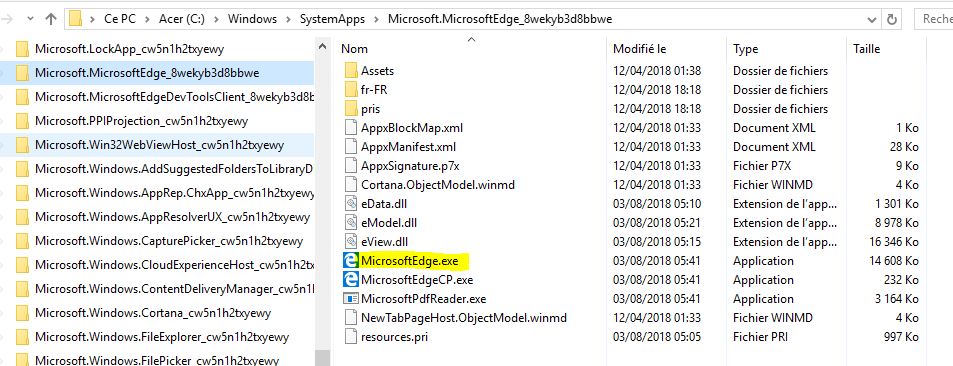
Task: Go to SystemApps in breadcrumb
Action: 332,19
